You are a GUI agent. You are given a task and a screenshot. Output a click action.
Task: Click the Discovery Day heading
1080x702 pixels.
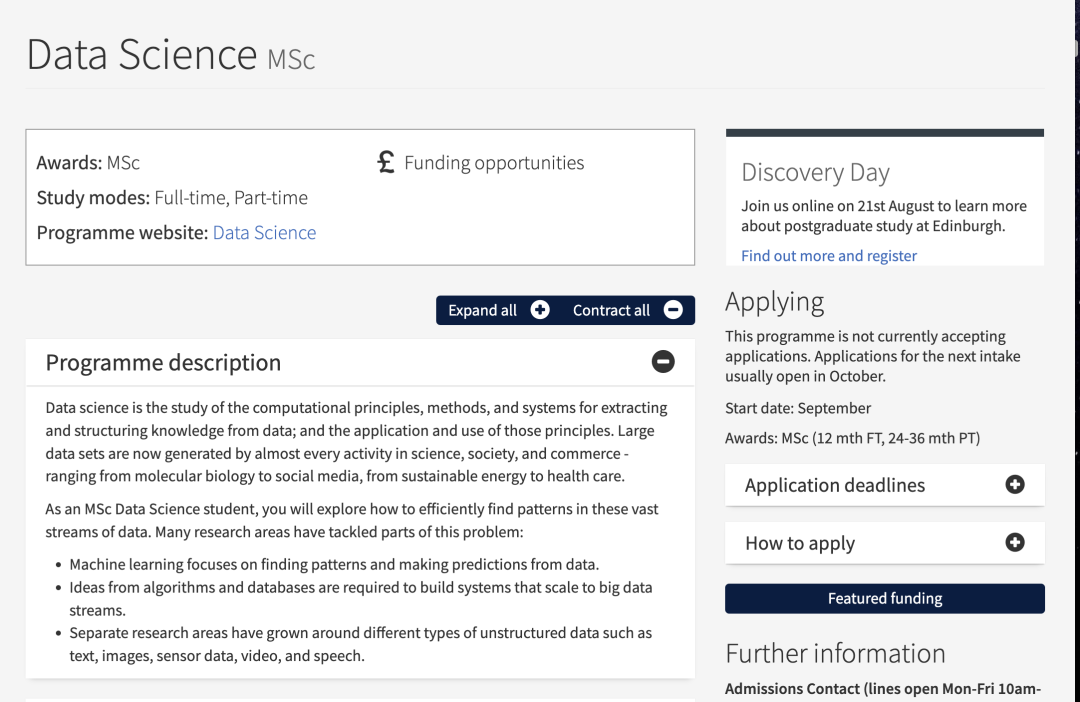[x=816, y=172]
